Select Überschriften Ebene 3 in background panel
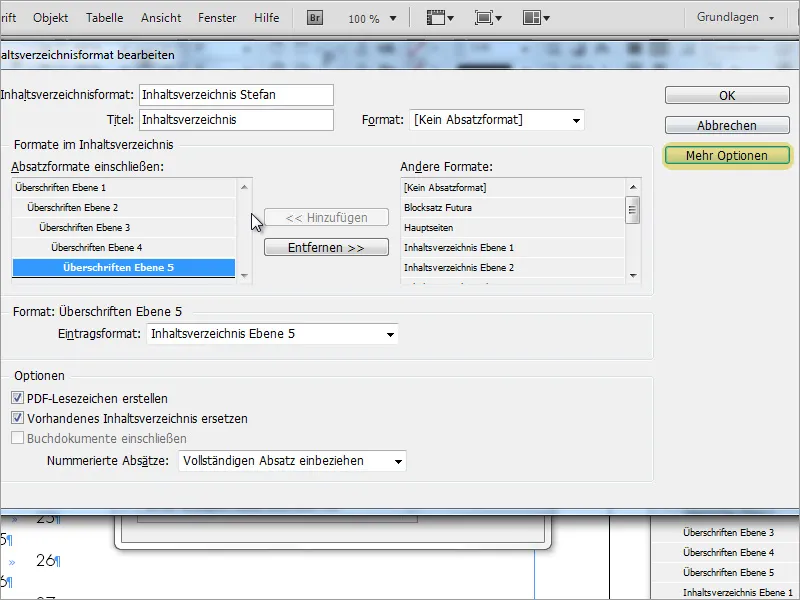Viewport: 800px width, 600px height. click(729, 532)
